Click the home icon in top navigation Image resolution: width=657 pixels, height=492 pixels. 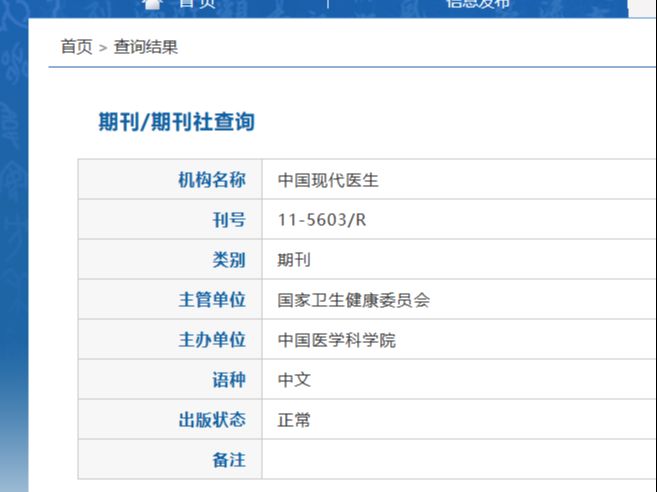pyautogui.click(x=153, y=4)
